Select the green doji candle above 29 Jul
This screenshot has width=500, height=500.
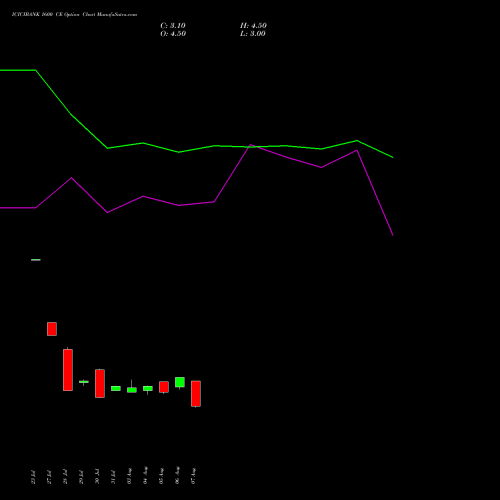(x=84, y=382)
